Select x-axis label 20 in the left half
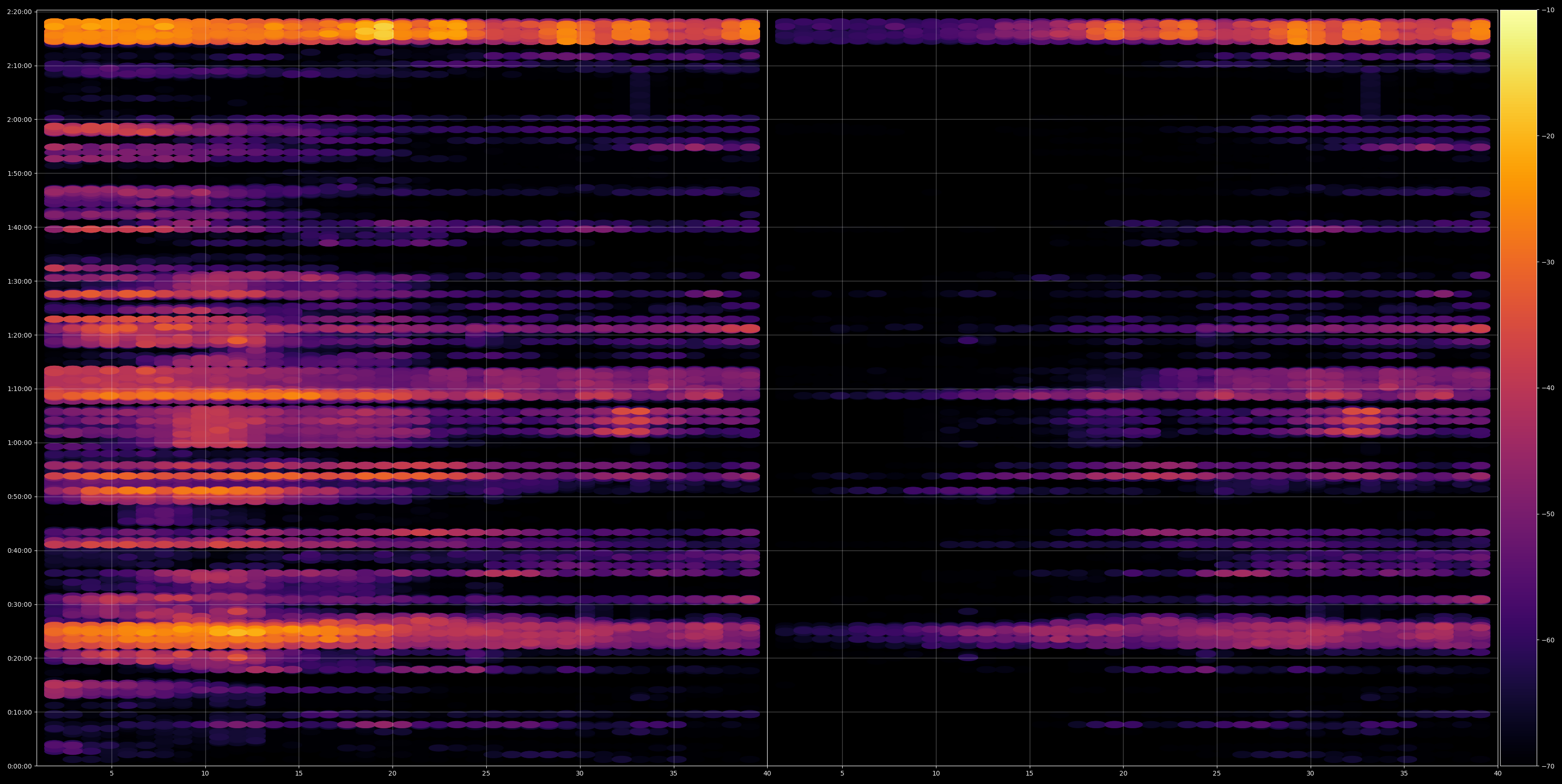 (392, 774)
